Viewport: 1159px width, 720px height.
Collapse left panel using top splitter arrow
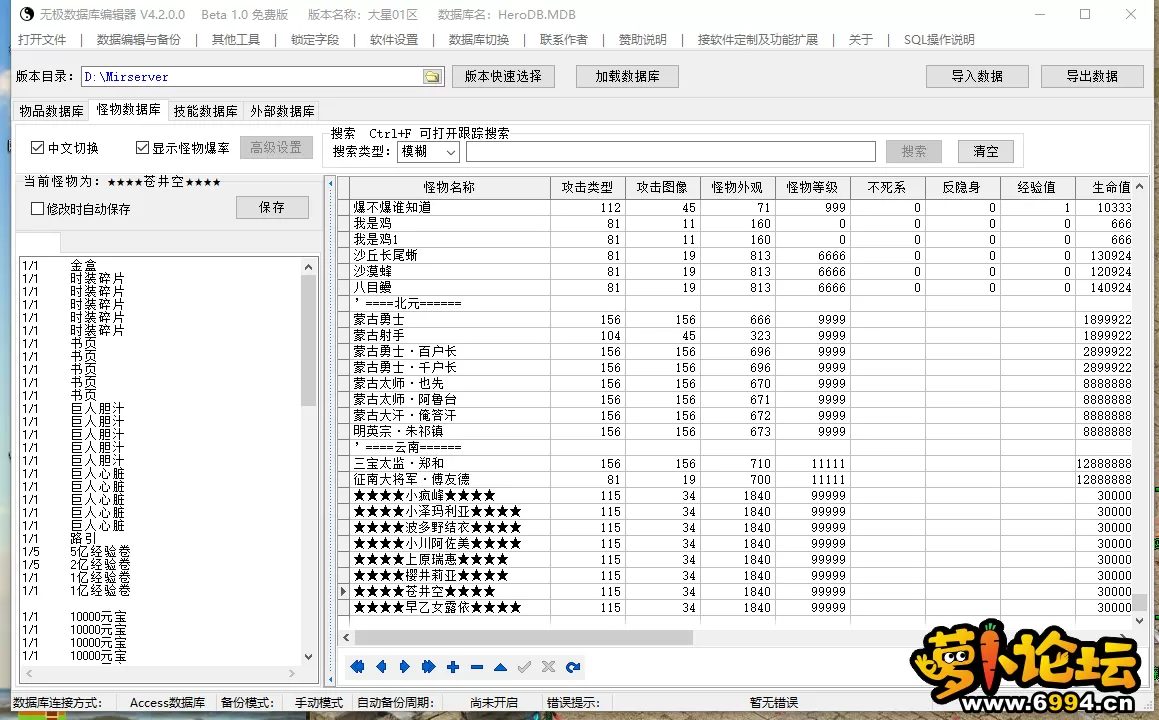point(330,183)
